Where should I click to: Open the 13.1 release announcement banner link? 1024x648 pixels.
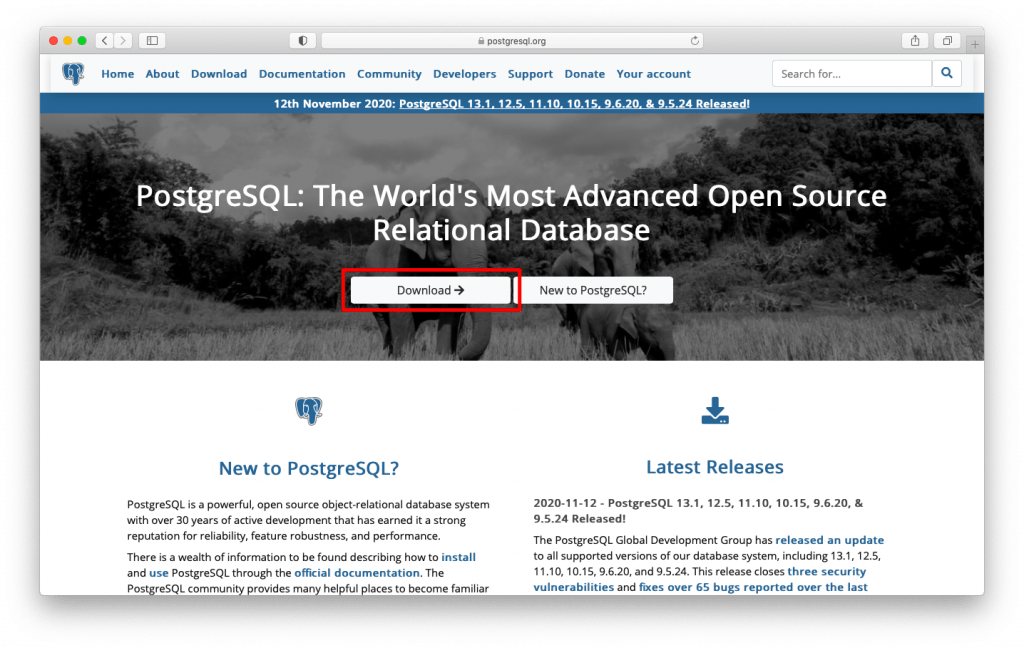pyautogui.click(x=573, y=103)
